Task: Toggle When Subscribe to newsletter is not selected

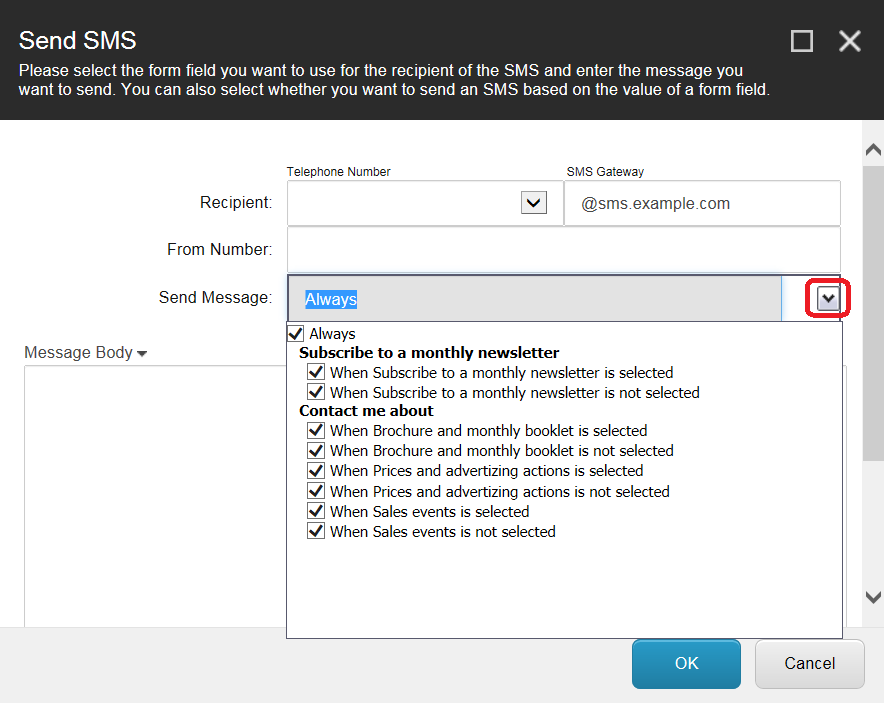Action: [316, 393]
